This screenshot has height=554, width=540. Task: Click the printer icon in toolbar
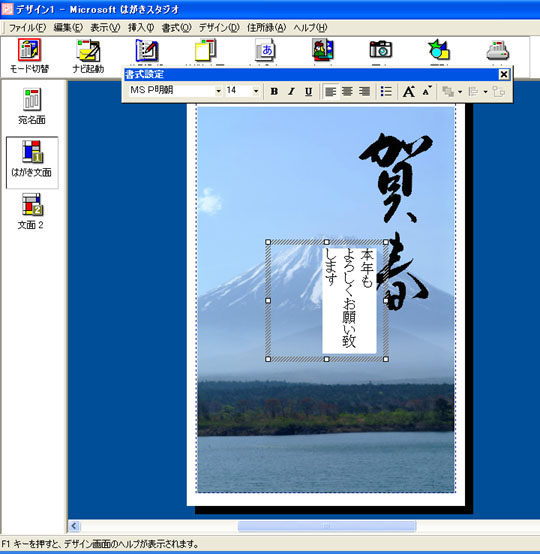[x=498, y=50]
